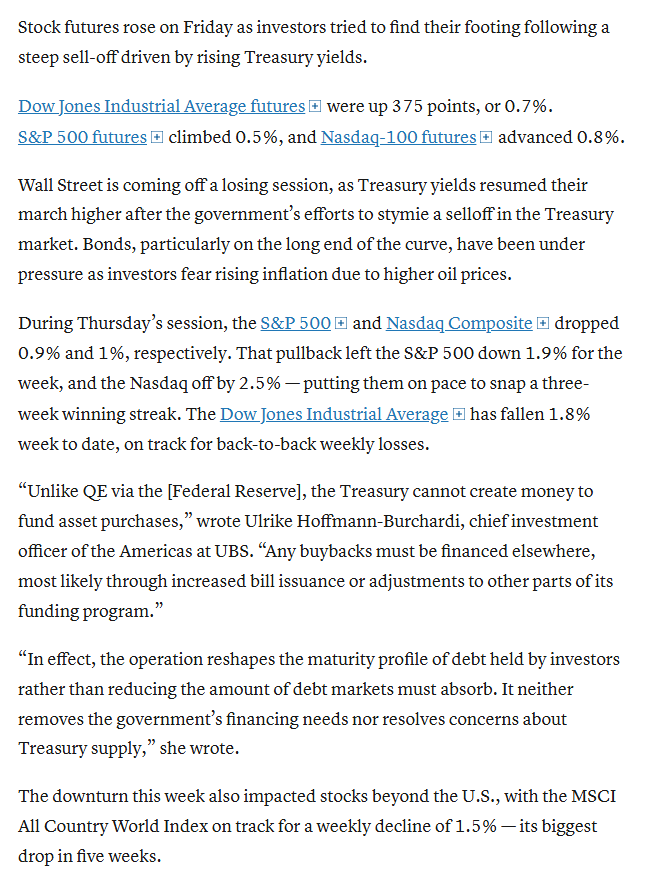This screenshot has width=648, height=885.
Task: Expand the plus icon after Nasdaq-100 futures
Action: [x=486, y=137]
